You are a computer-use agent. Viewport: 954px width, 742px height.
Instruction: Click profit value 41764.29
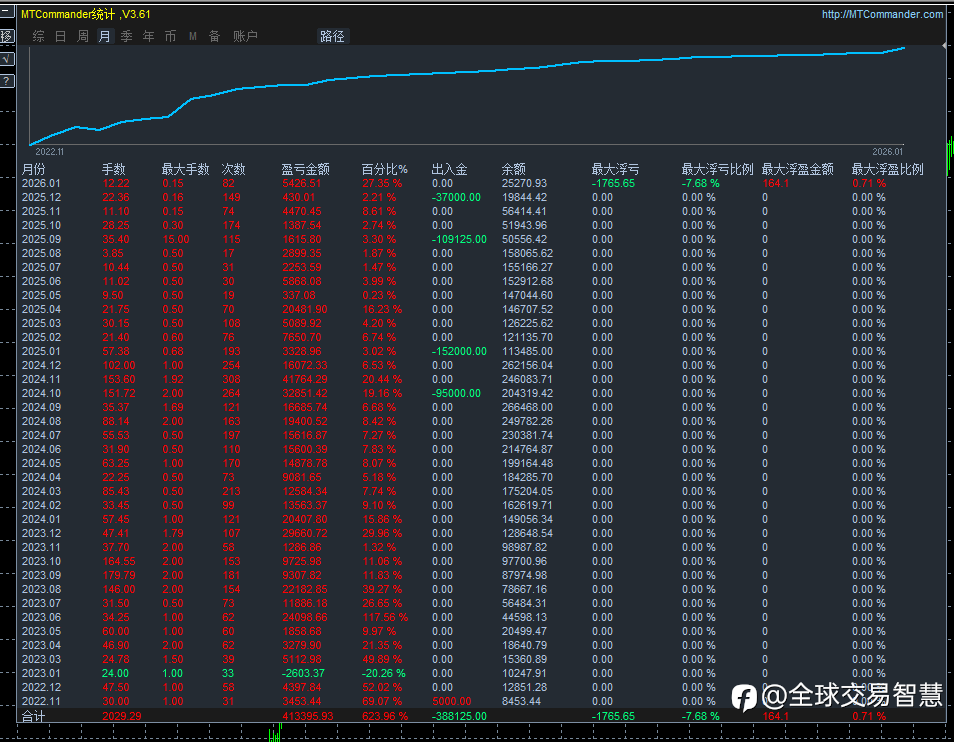[305, 379]
